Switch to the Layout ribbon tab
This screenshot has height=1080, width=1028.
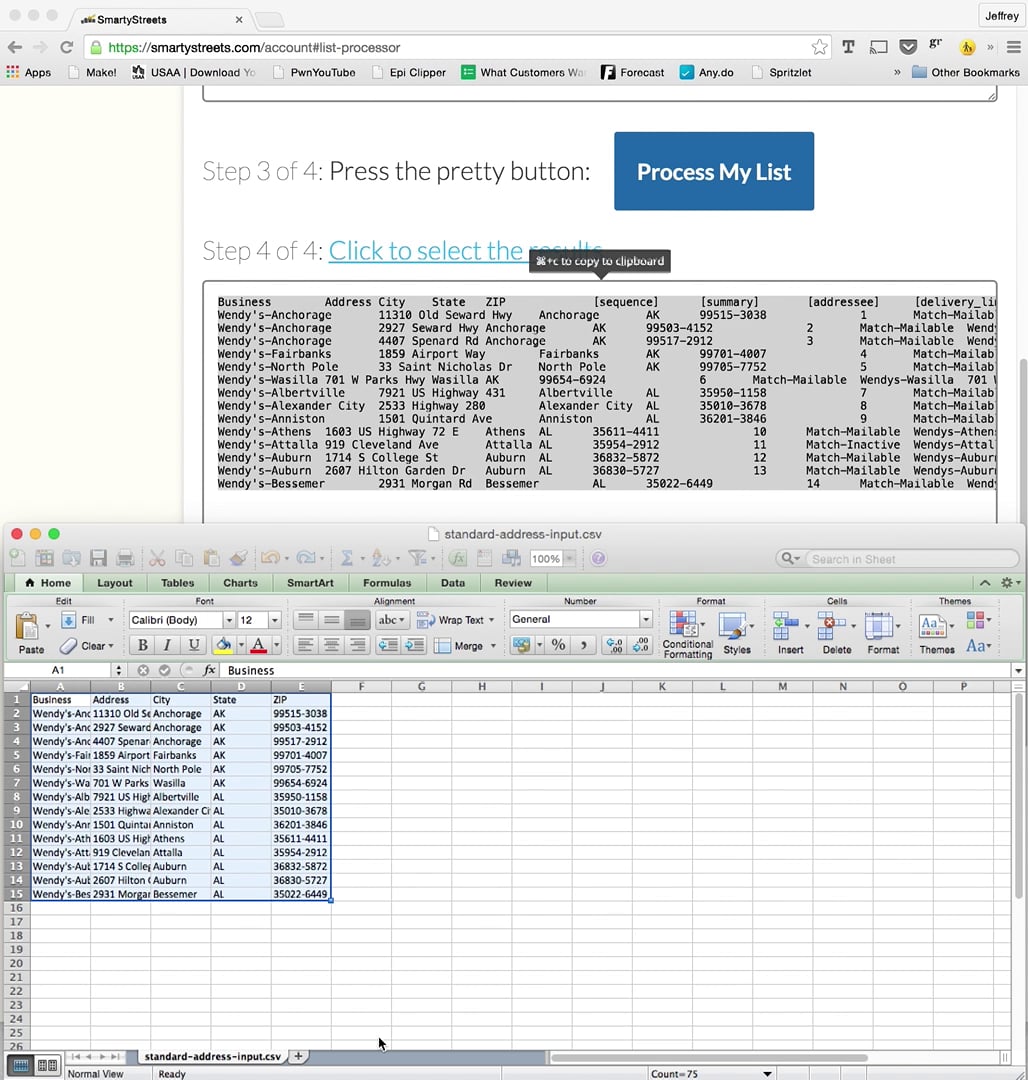pos(114,583)
